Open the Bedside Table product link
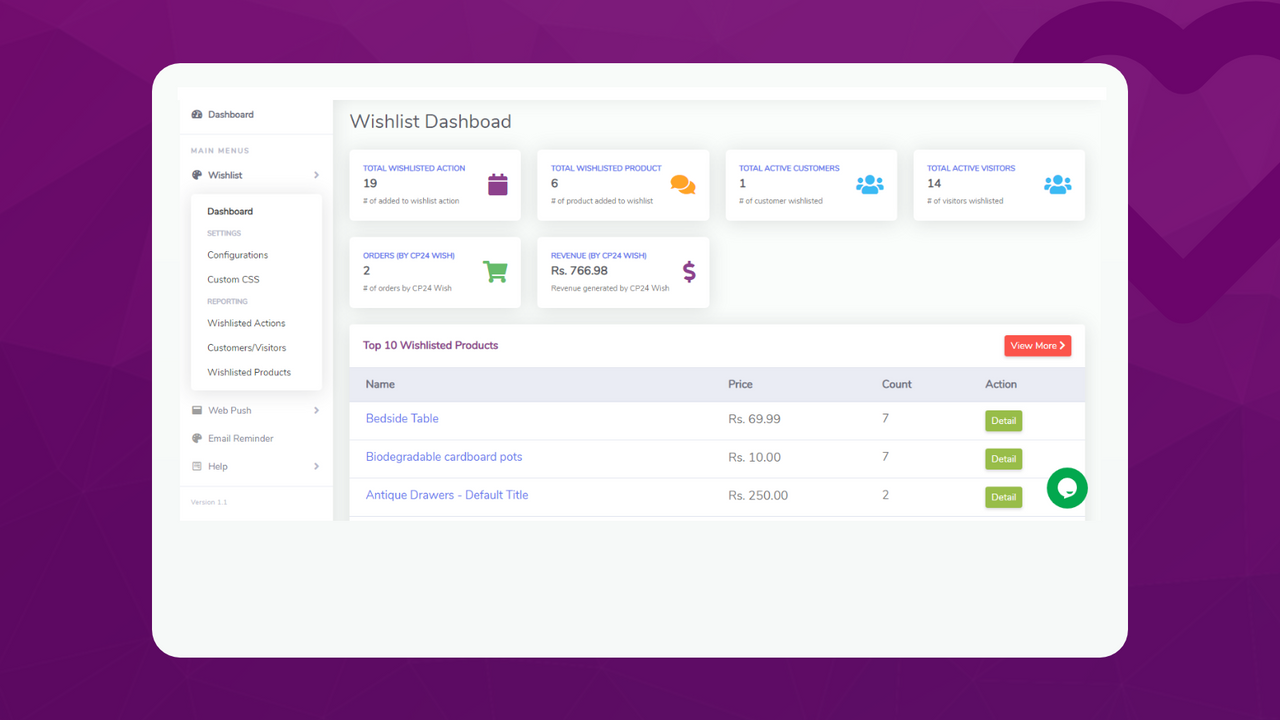Image resolution: width=1280 pixels, height=720 pixels. point(402,419)
